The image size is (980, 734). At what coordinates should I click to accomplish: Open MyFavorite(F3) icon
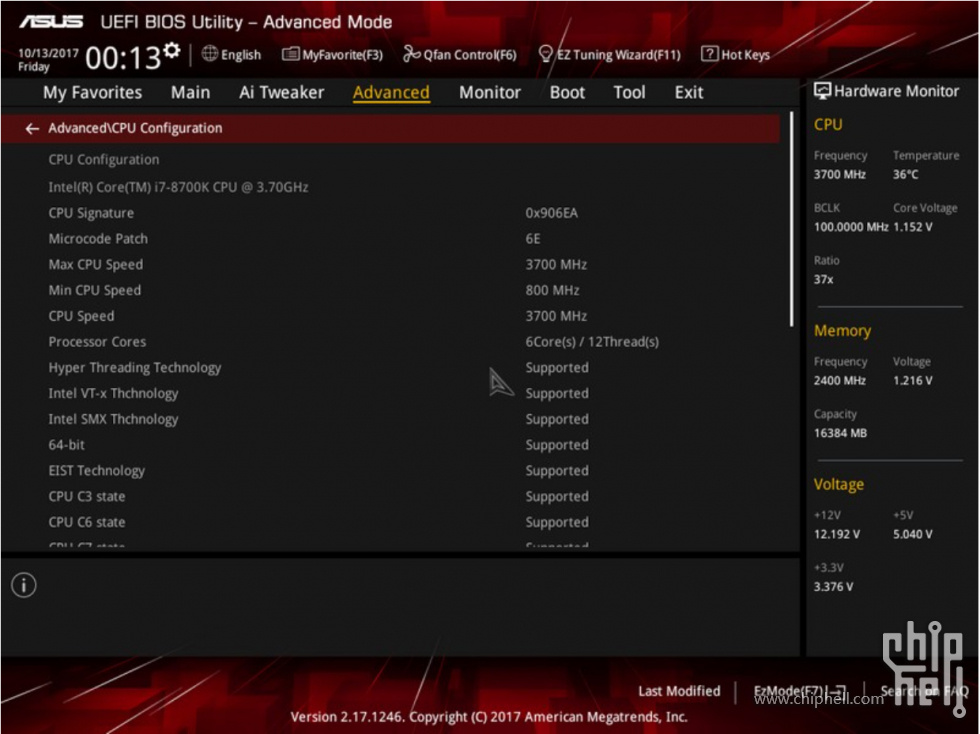click(290, 54)
